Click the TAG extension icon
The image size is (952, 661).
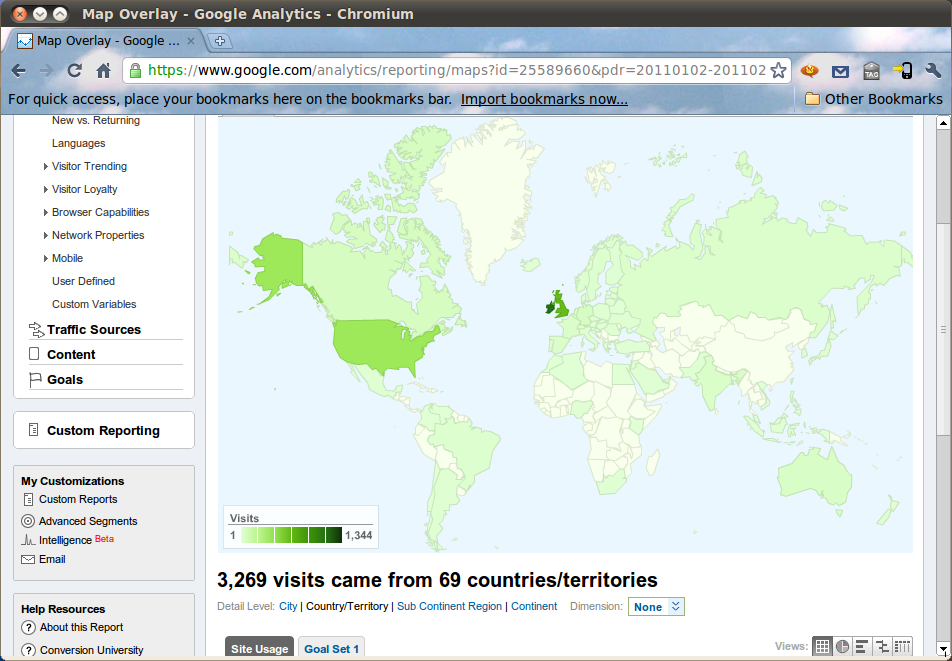872,71
